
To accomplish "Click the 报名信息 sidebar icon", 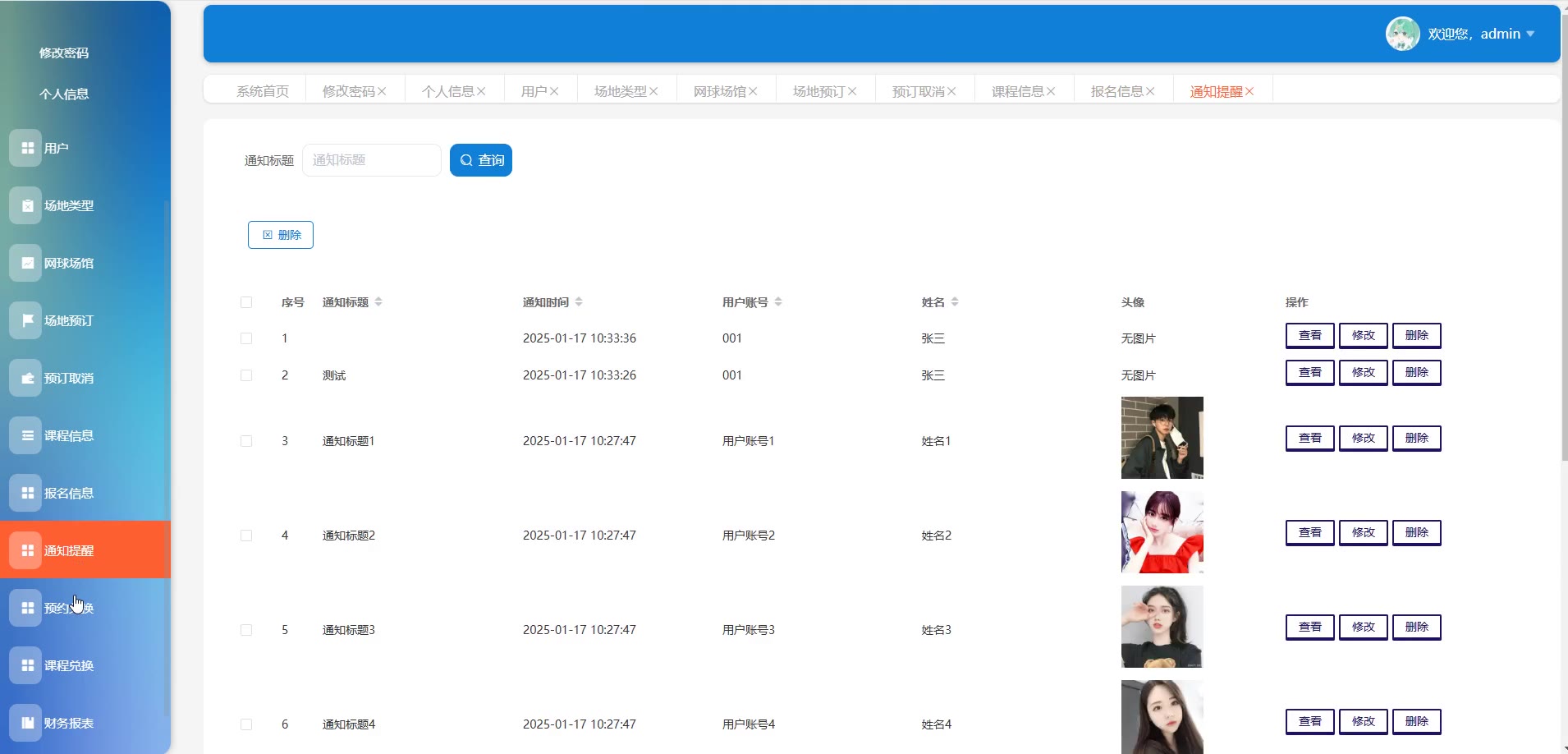I will pos(25,493).
